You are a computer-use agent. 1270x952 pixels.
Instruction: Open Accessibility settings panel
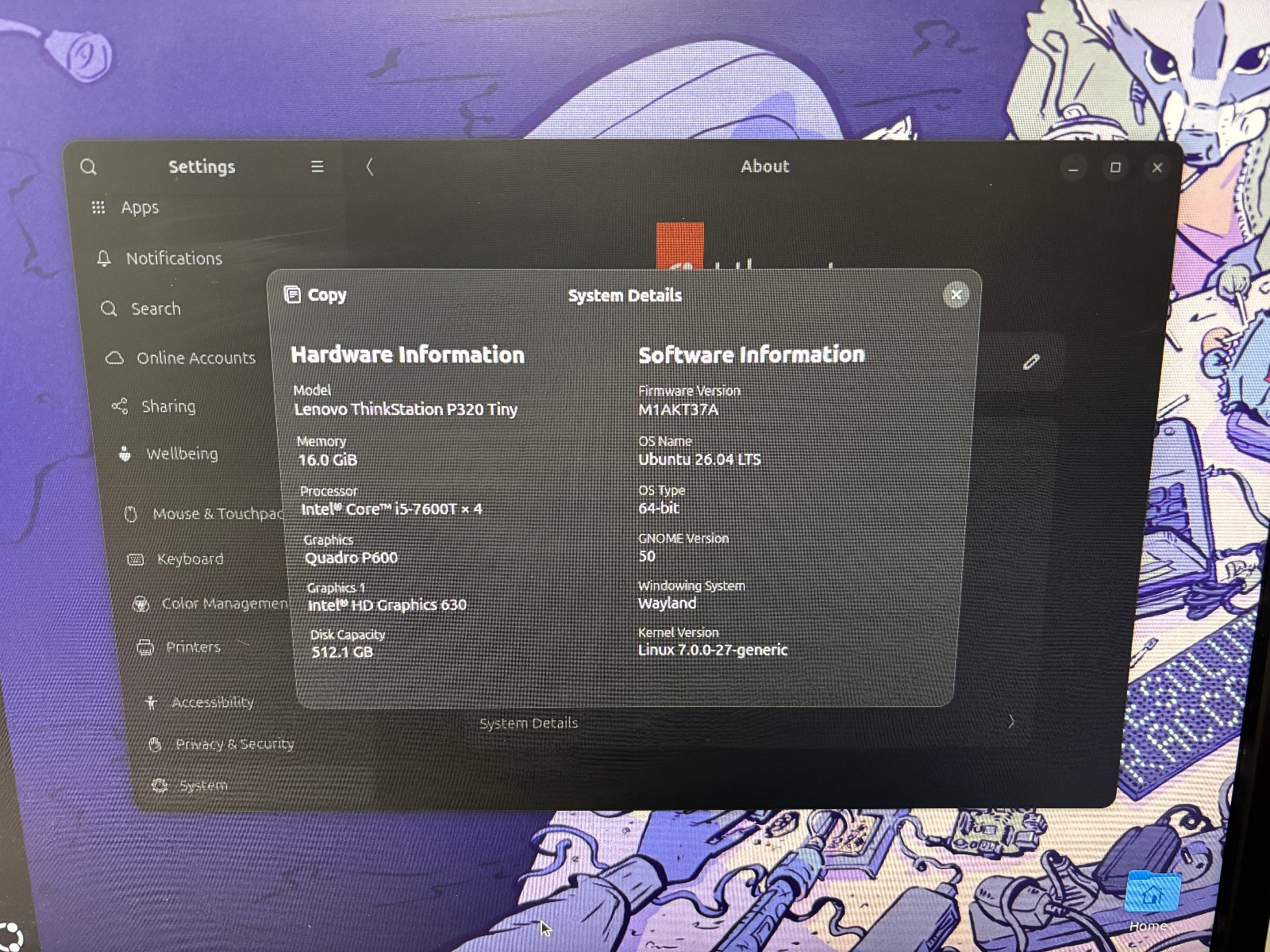(199, 702)
